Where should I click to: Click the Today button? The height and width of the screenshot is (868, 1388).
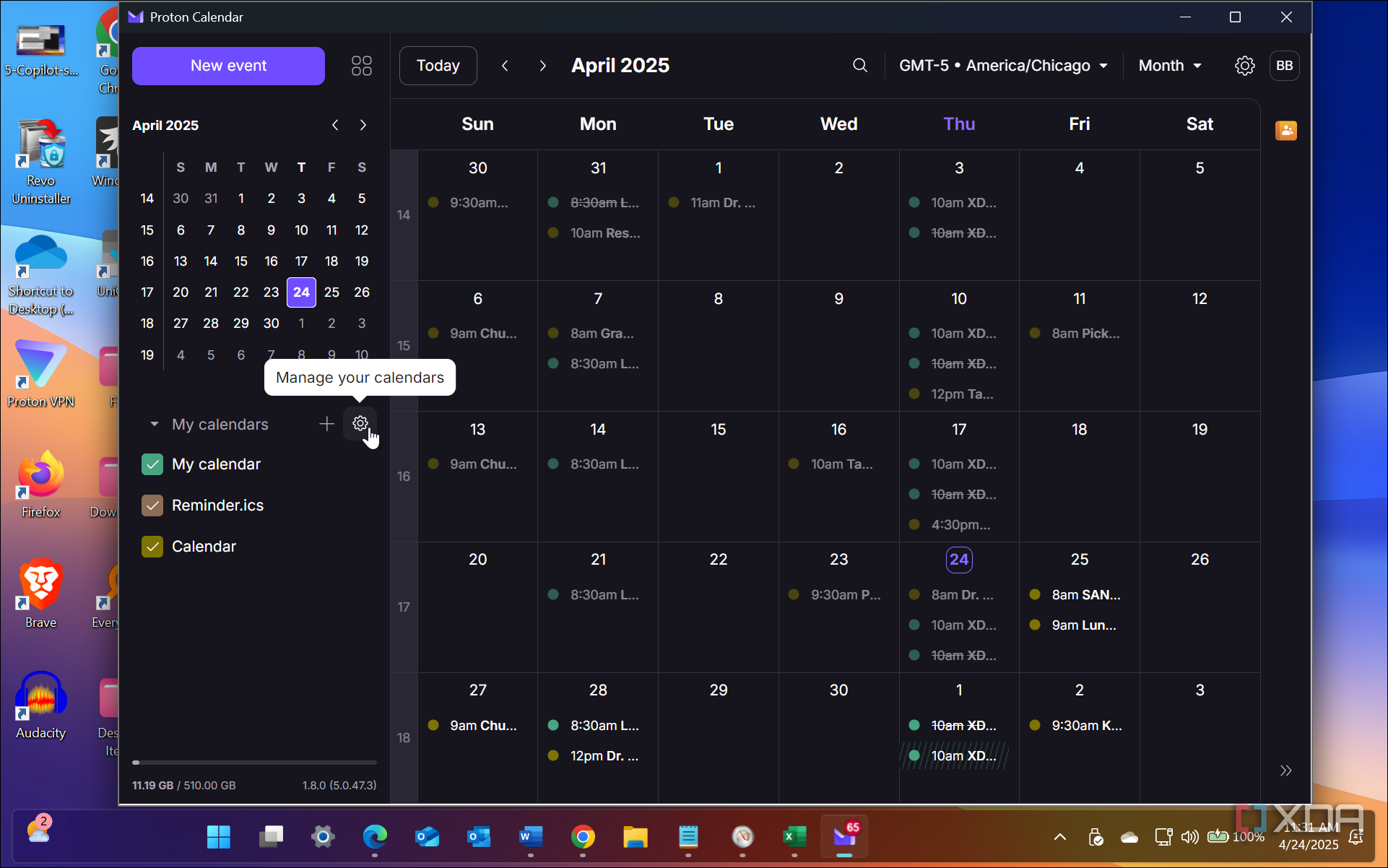coord(438,66)
